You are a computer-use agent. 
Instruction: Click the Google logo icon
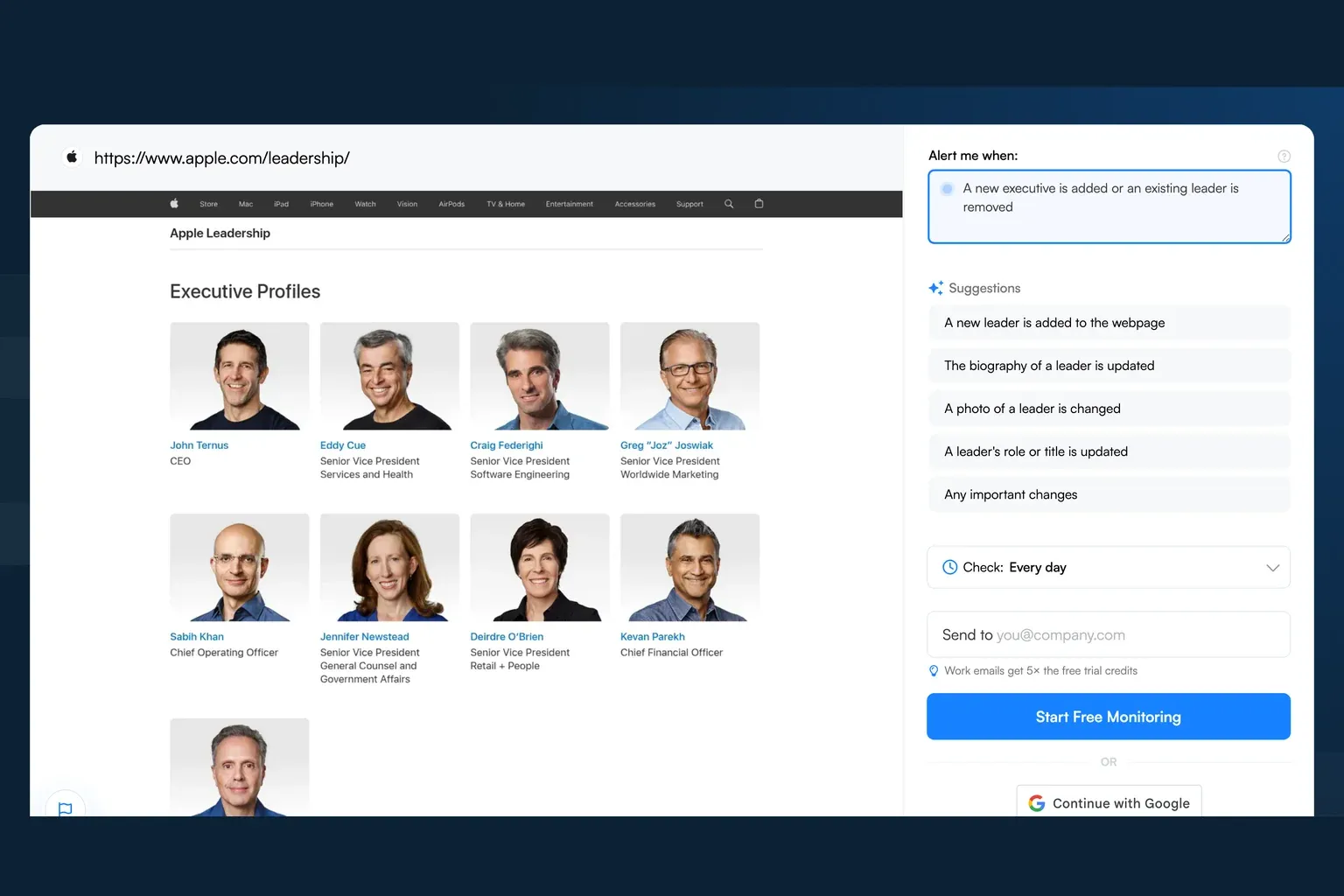click(x=1037, y=803)
